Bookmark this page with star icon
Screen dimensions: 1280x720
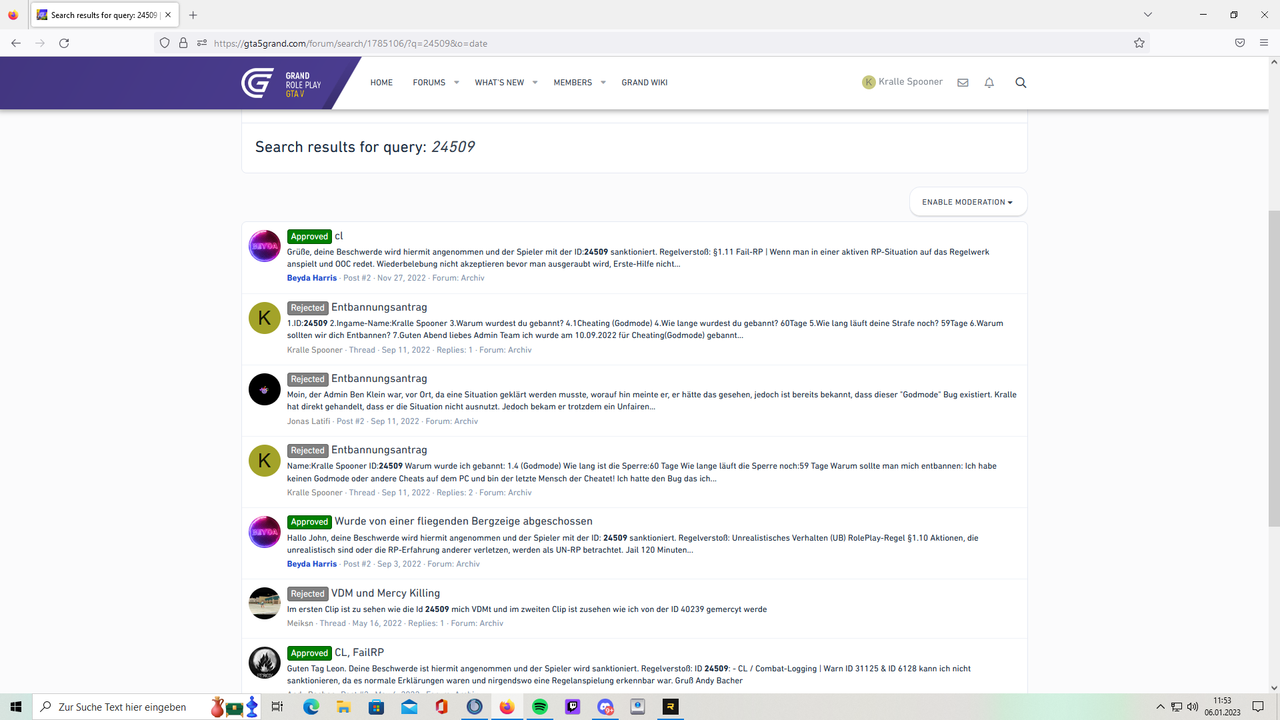(x=1139, y=43)
